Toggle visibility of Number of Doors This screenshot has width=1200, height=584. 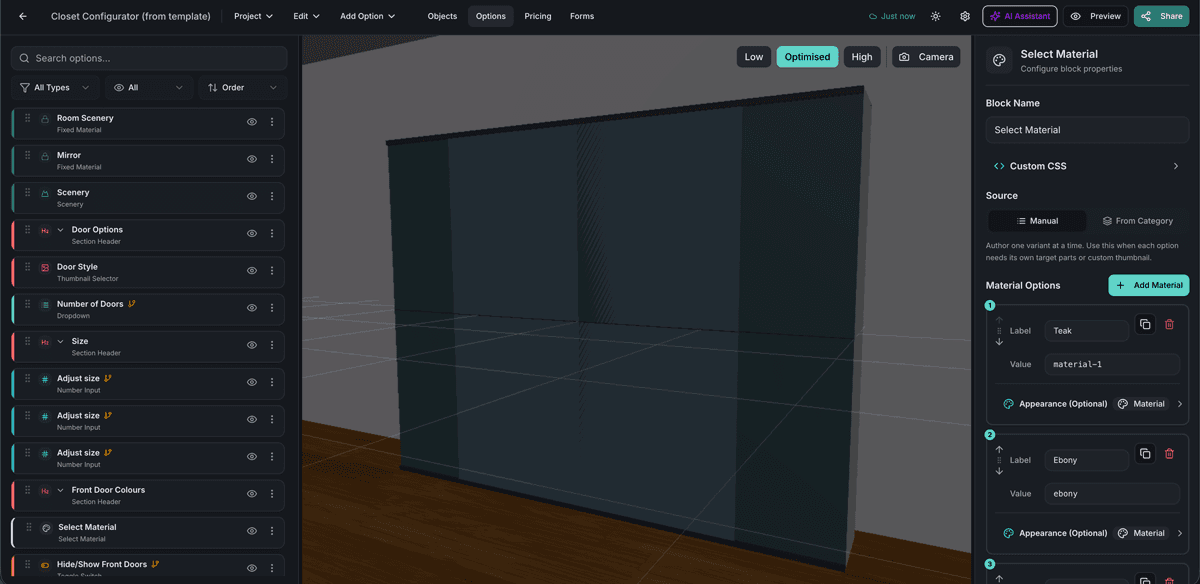(x=252, y=308)
